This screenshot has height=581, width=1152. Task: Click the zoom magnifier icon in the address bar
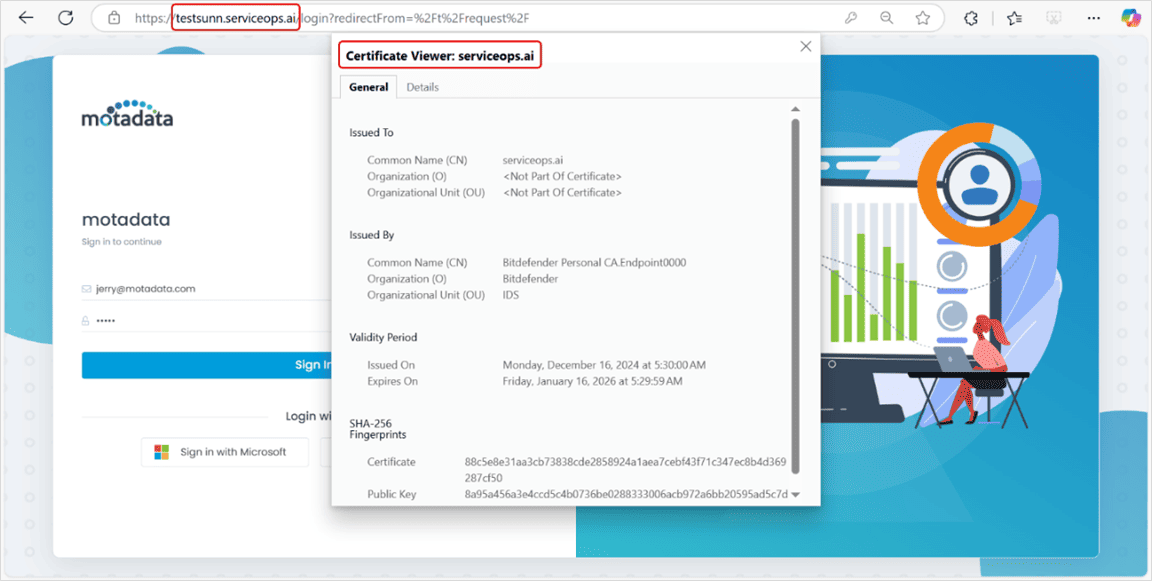pyautogui.click(x=887, y=18)
